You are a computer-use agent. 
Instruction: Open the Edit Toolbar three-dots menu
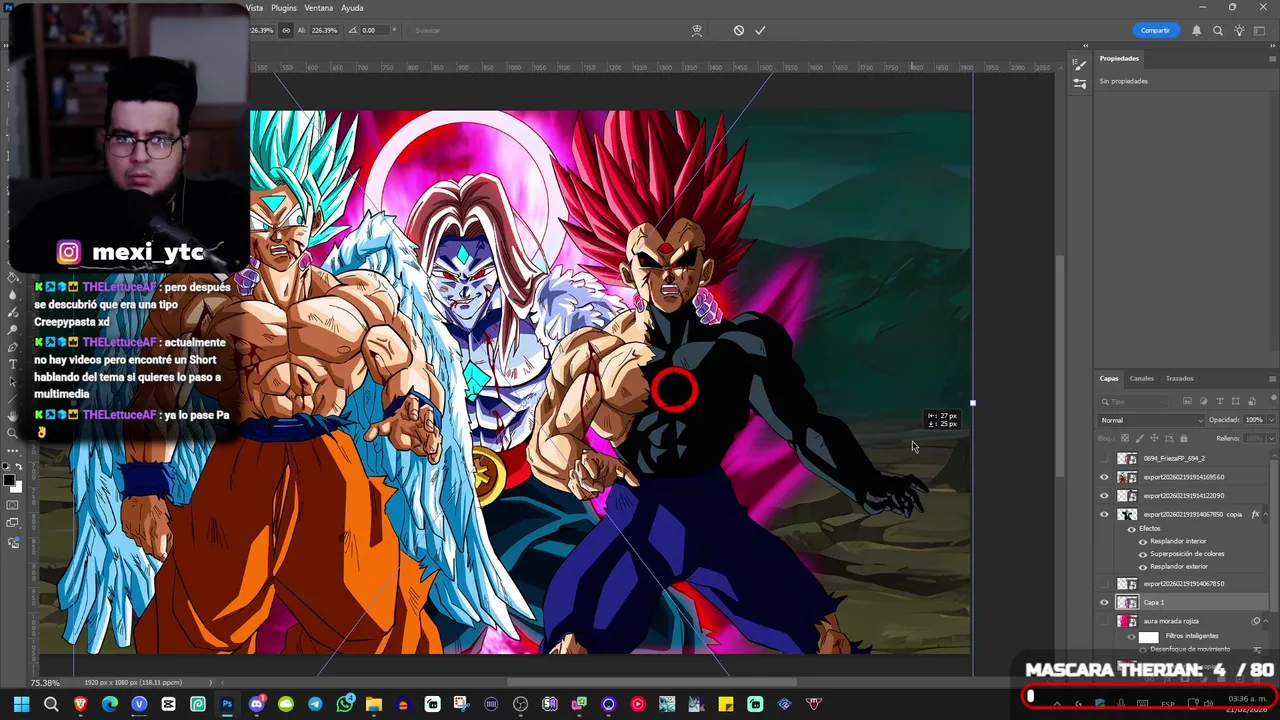(13, 451)
